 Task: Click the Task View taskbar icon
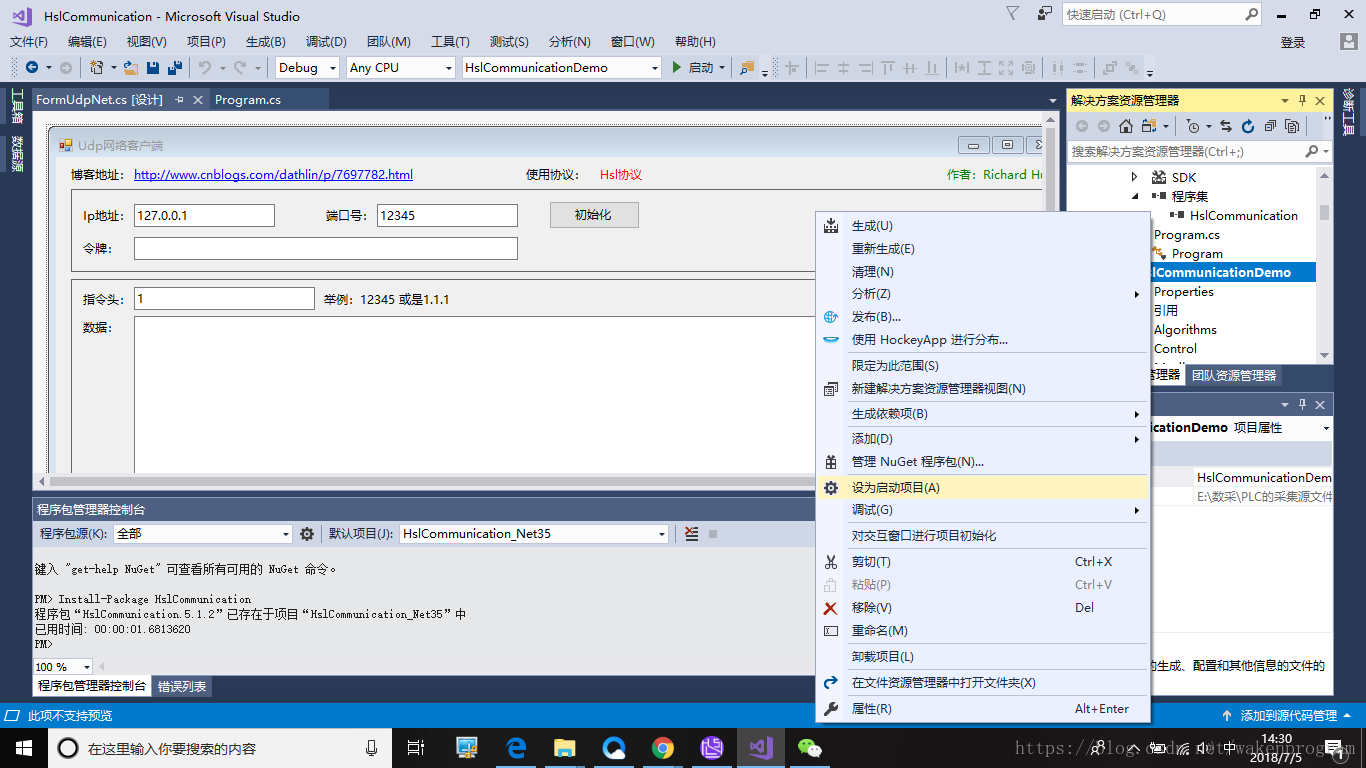417,747
